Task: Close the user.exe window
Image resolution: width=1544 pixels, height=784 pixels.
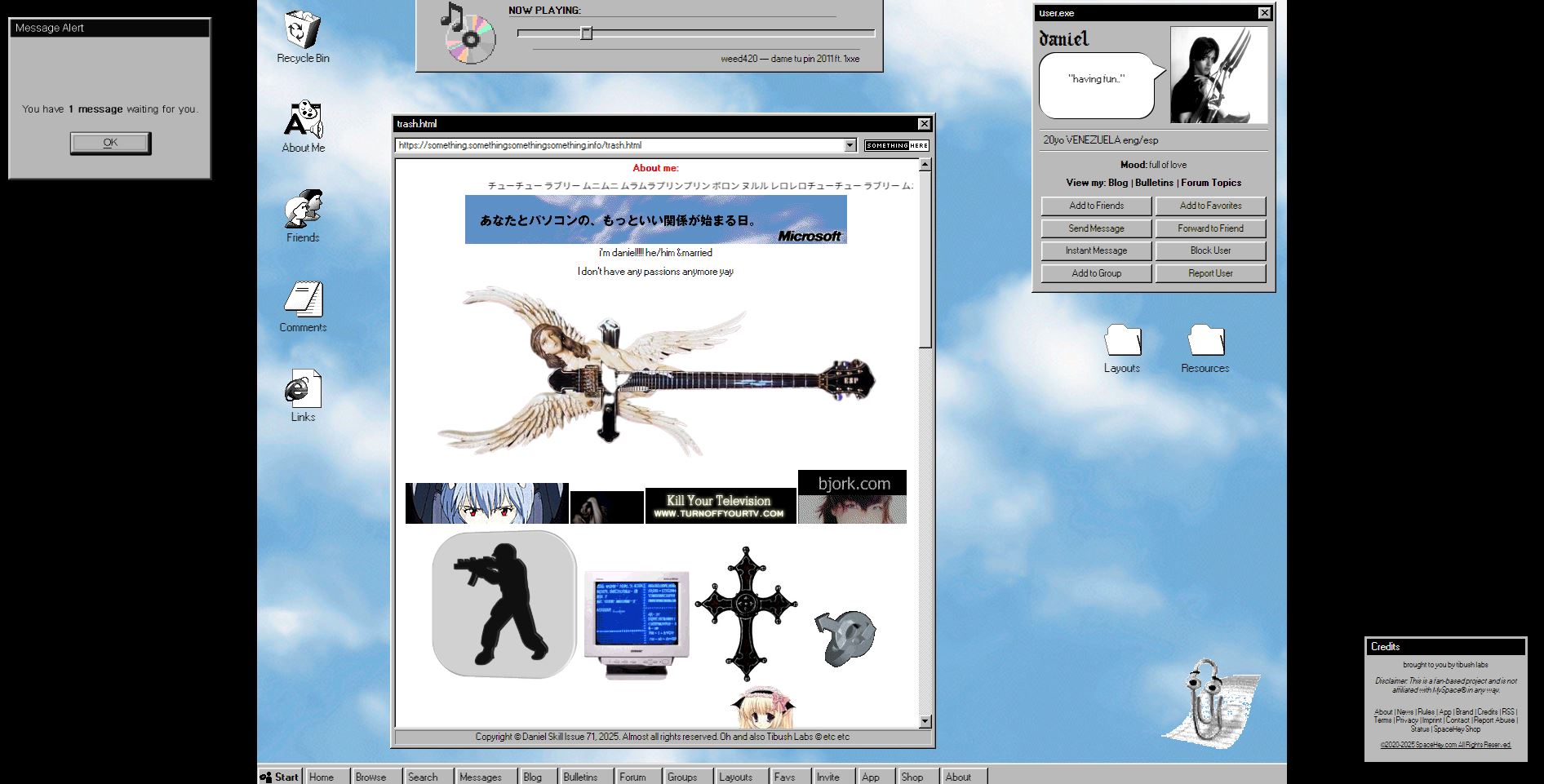Action: (1264, 13)
